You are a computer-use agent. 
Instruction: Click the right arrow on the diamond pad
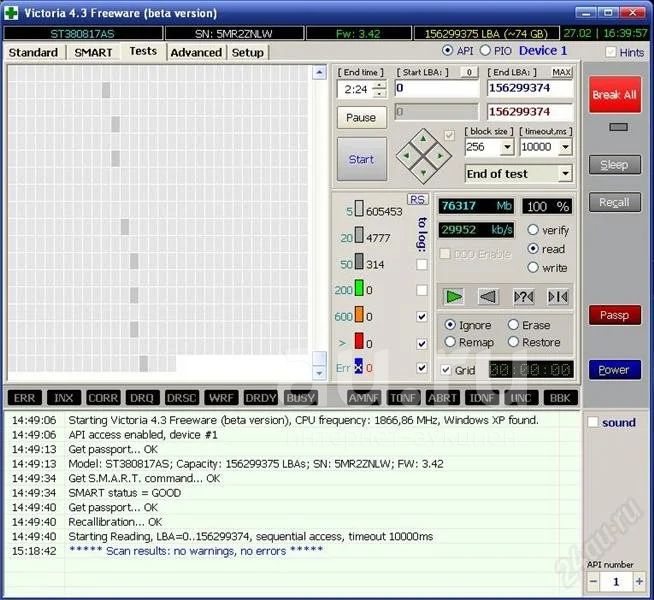coord(440,156)
